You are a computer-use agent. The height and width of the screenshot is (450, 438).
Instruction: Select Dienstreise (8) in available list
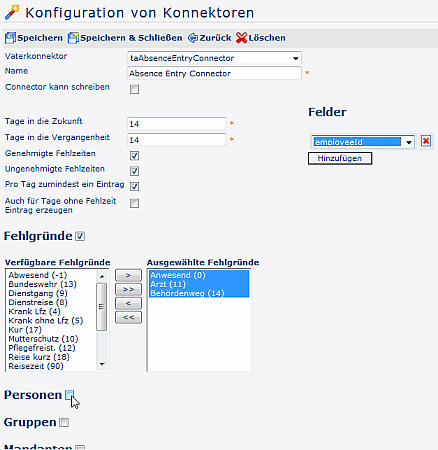(38, 302)
